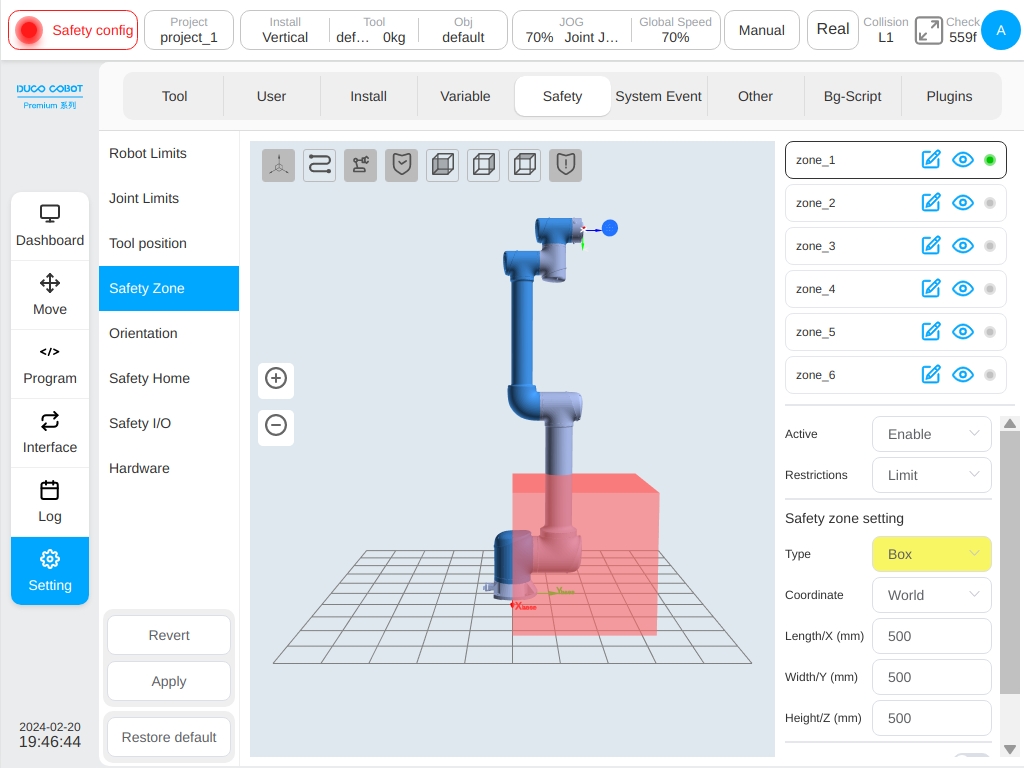Toggle the zone_4 status indicator dot
1024x768 pixels.
click(x=990, y=289)
